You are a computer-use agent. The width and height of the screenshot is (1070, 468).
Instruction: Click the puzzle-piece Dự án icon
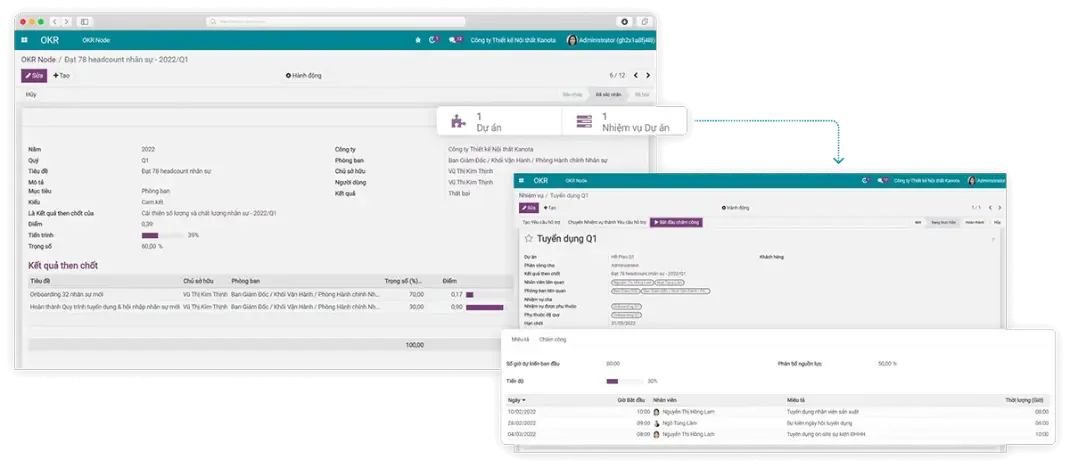click(x=457, y=122)
